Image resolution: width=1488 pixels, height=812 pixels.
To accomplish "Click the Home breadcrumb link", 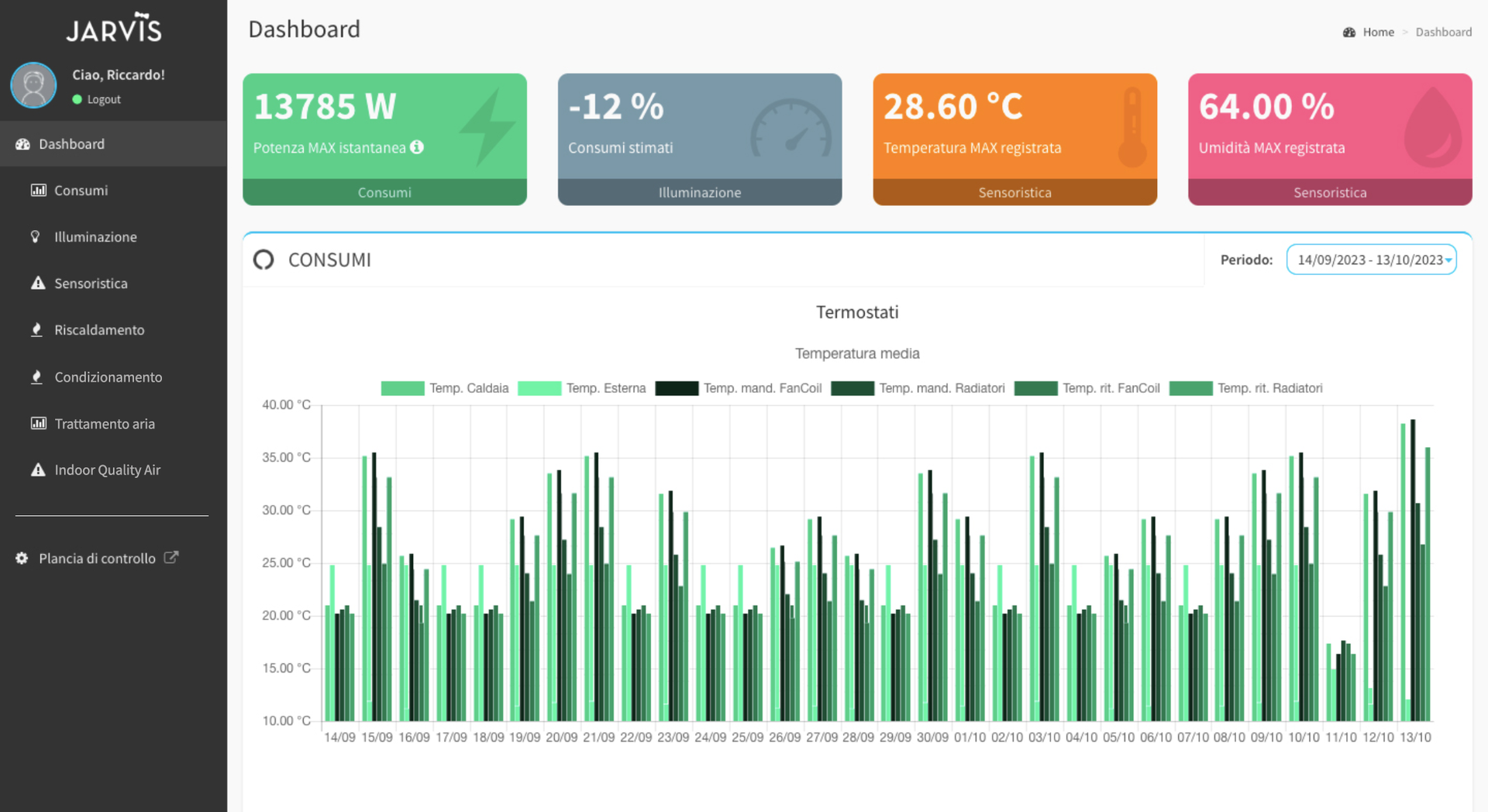I will tap(1377, 33).
